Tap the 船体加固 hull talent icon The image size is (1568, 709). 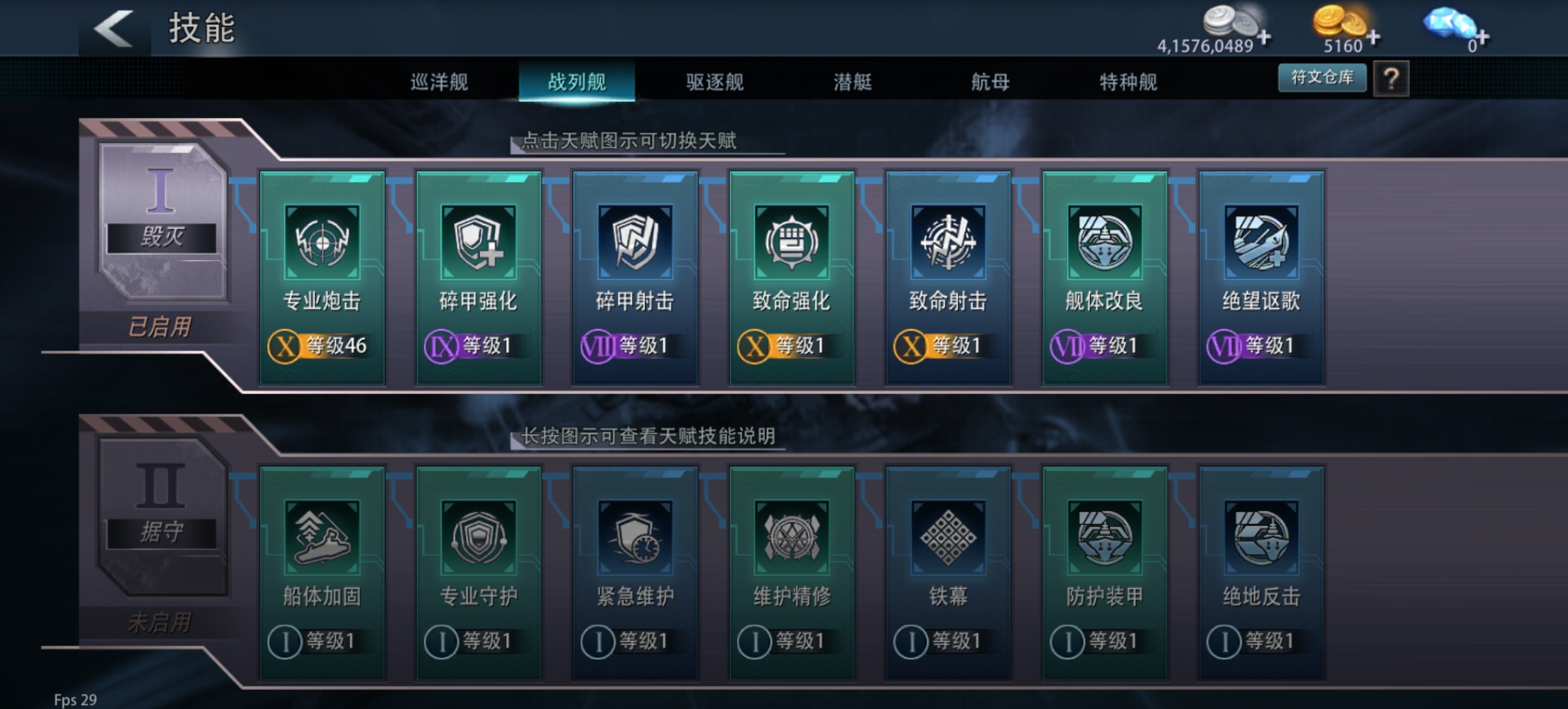tap(322, 537)
